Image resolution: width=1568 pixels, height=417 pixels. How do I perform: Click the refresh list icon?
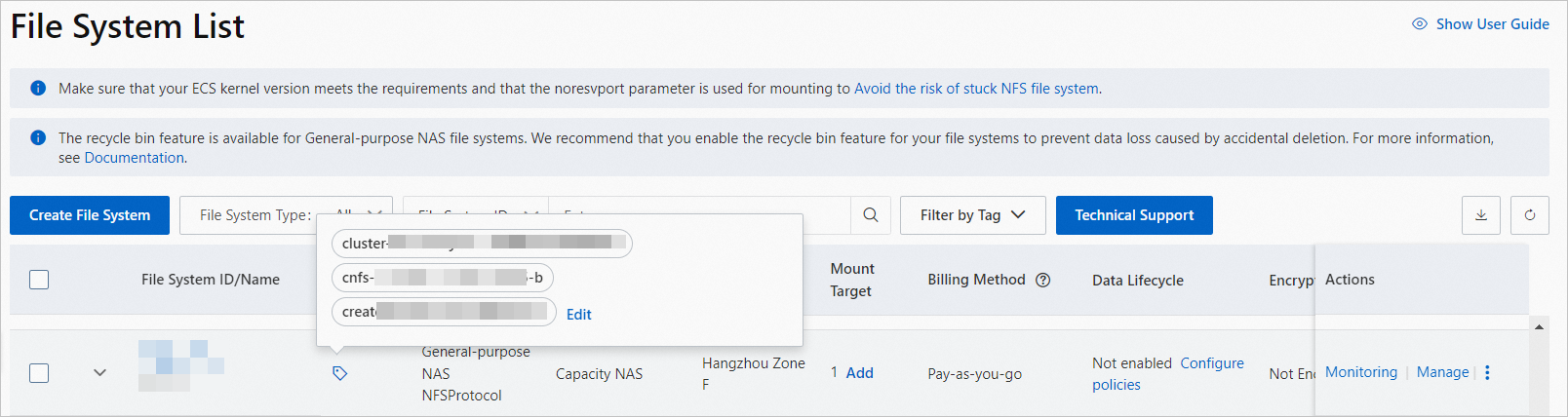(1529, 215)
